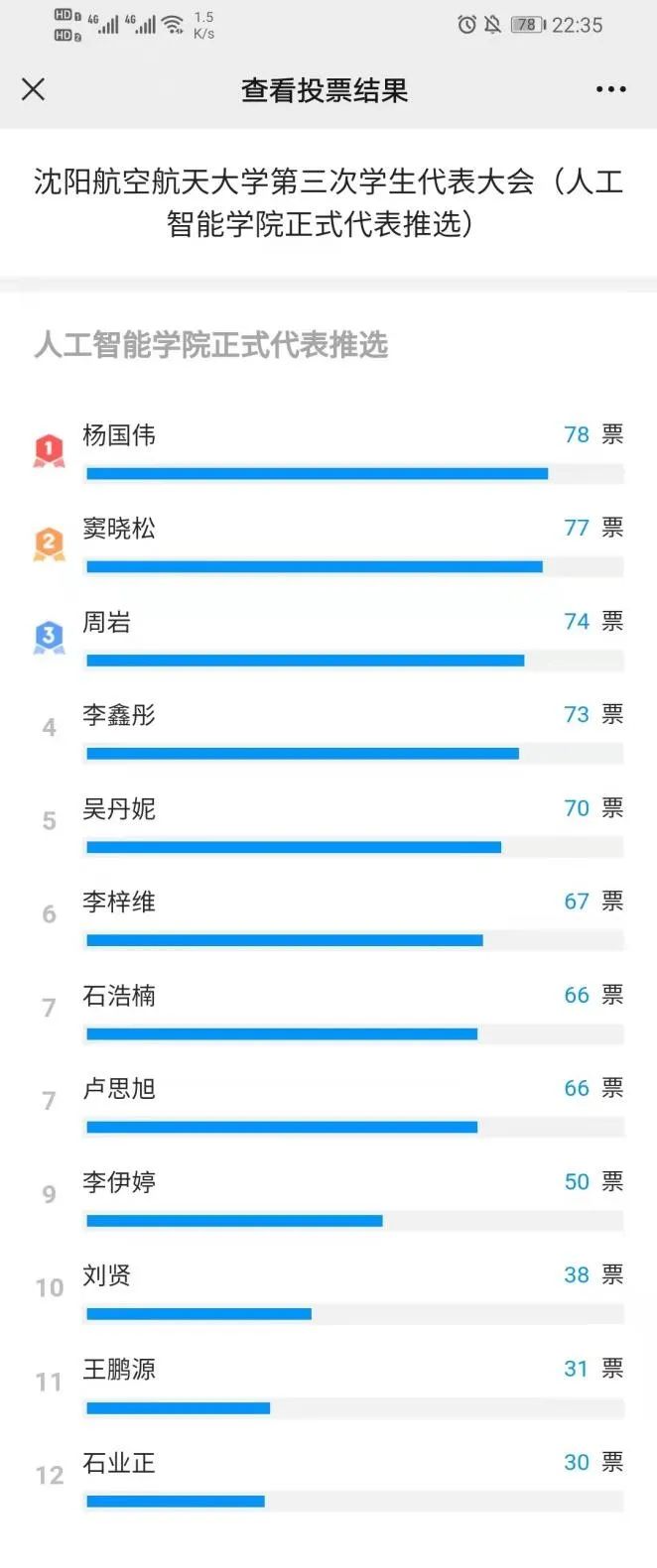The height and width of the screenshot is (1568, 657).
Task: Tap the second place orange medal icon
Action: coord(49,543)
